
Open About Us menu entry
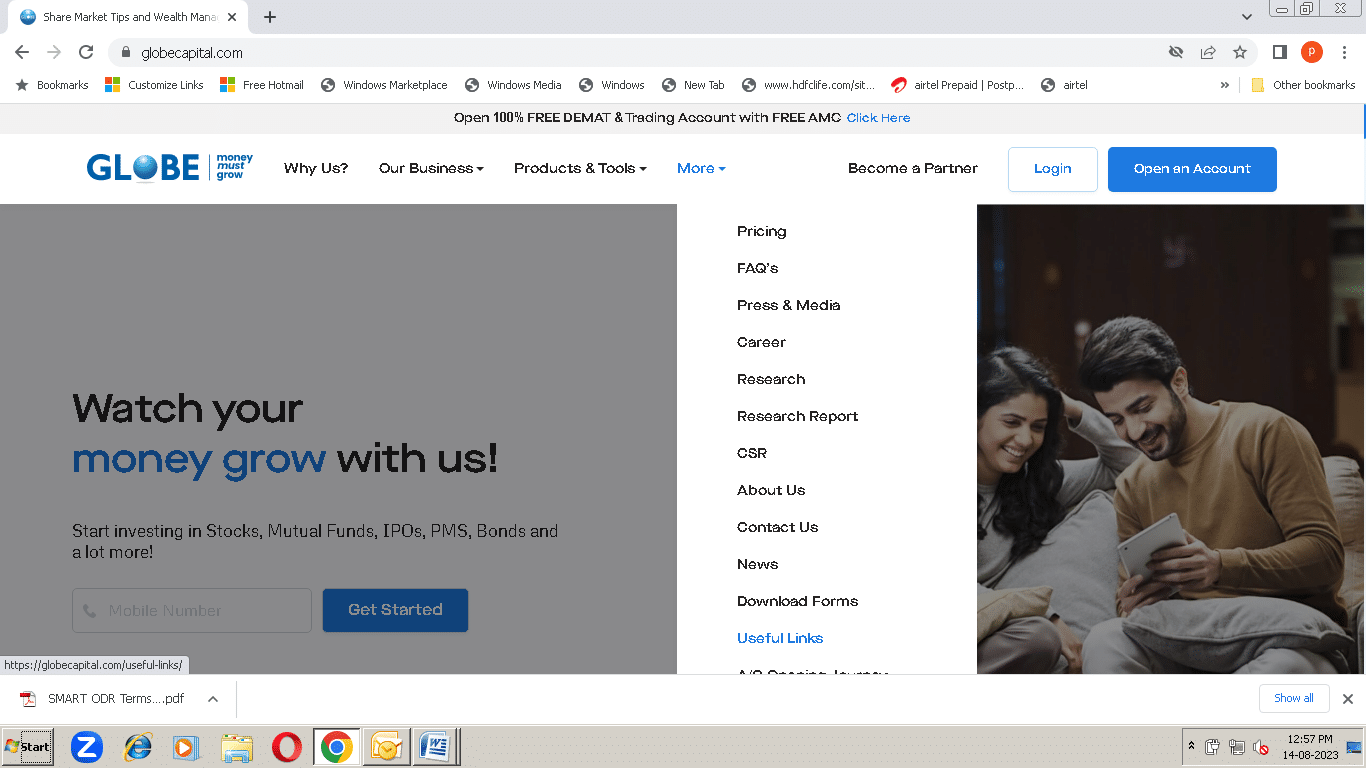pos(771,490)
